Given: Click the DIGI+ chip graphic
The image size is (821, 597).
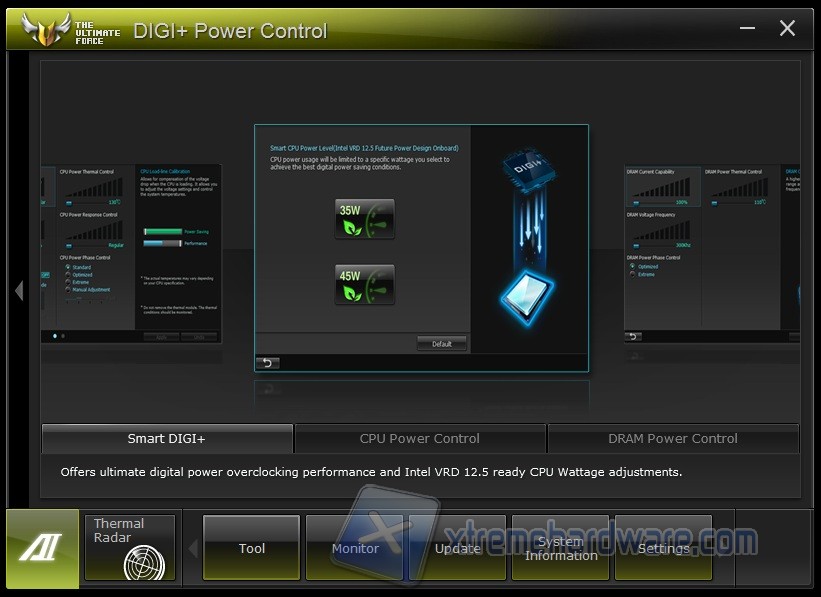Looking at the screenshot, I should [528, 173].
